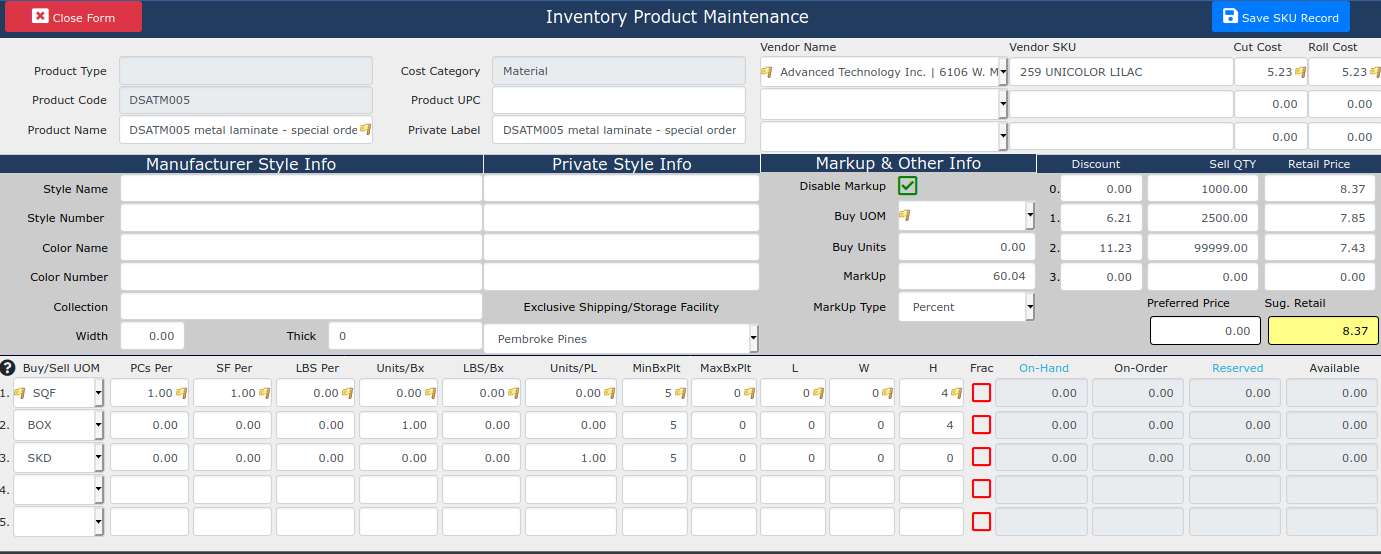Click the pointer icon in Buy UOM field
Screen dimensions: 1381x554
[x=906, y=215]
